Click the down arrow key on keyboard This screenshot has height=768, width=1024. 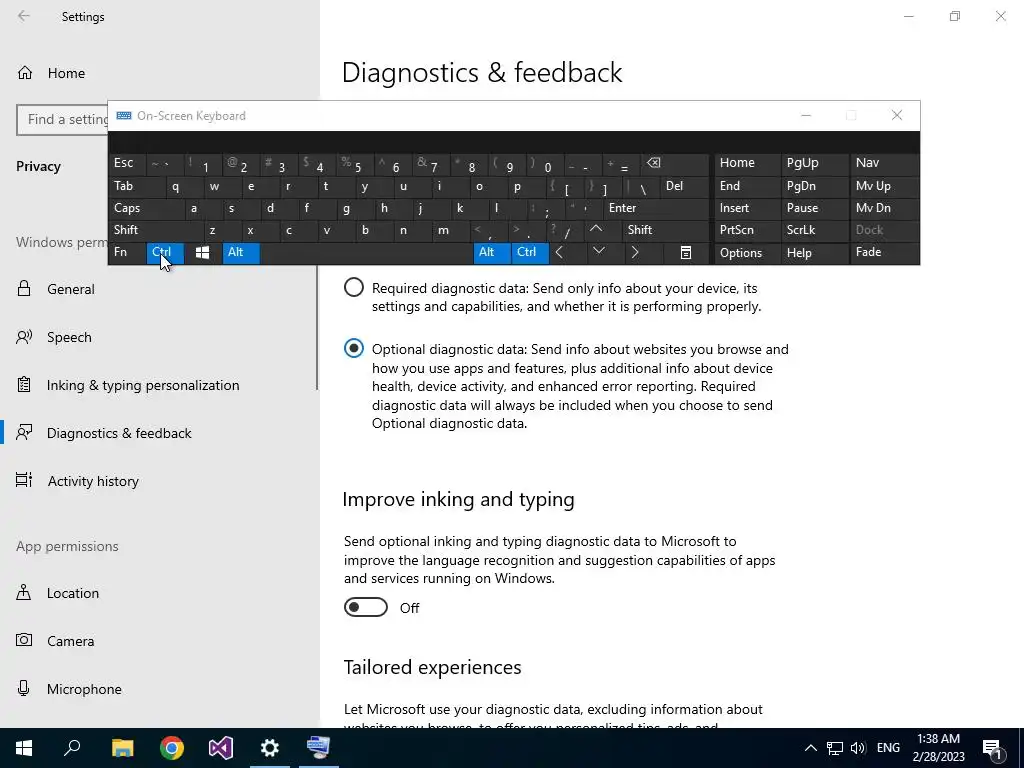(x=598, y=252)
